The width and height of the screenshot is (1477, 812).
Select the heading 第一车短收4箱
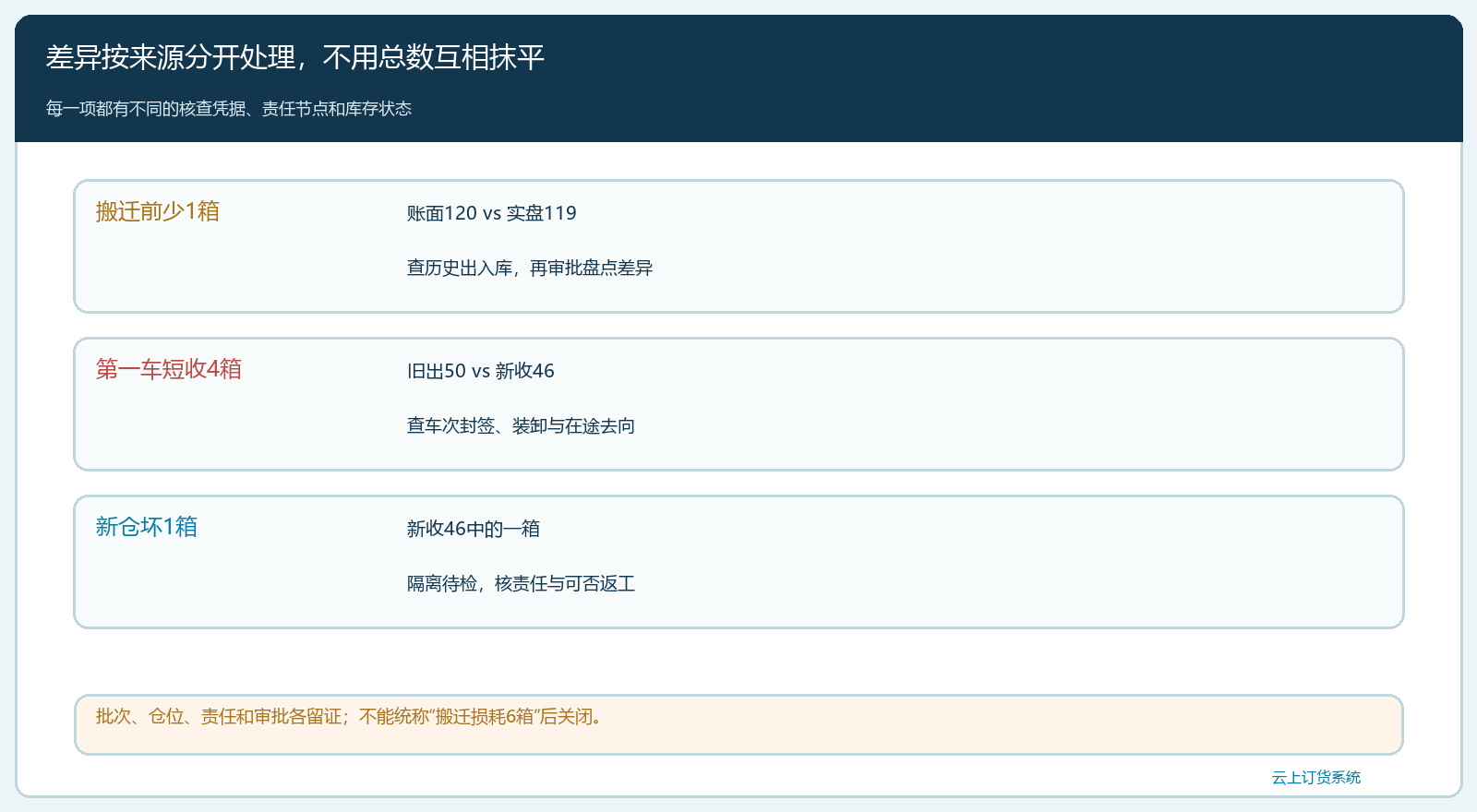tap(169, 369)
